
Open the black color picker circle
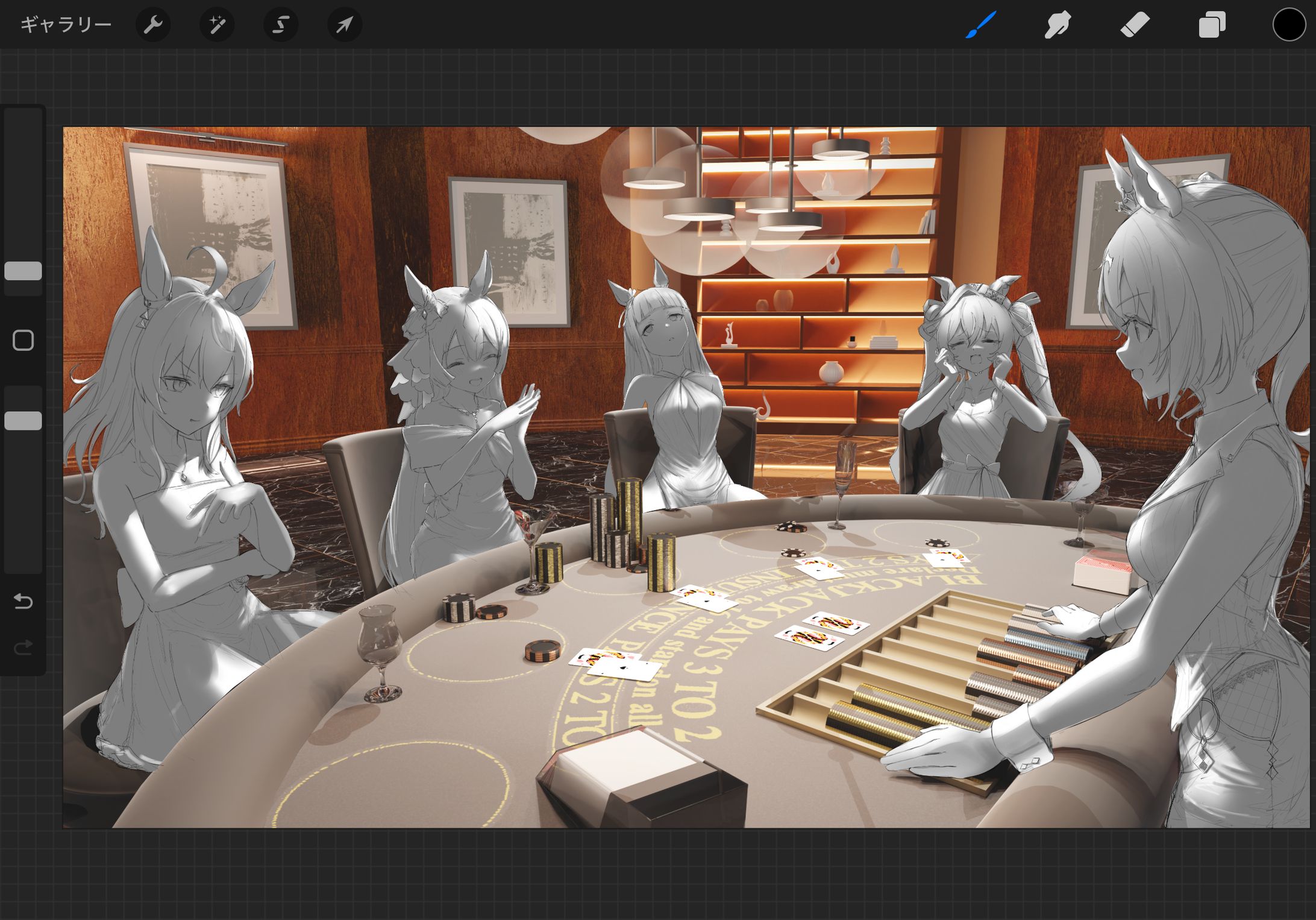(x=1289, y=25)
